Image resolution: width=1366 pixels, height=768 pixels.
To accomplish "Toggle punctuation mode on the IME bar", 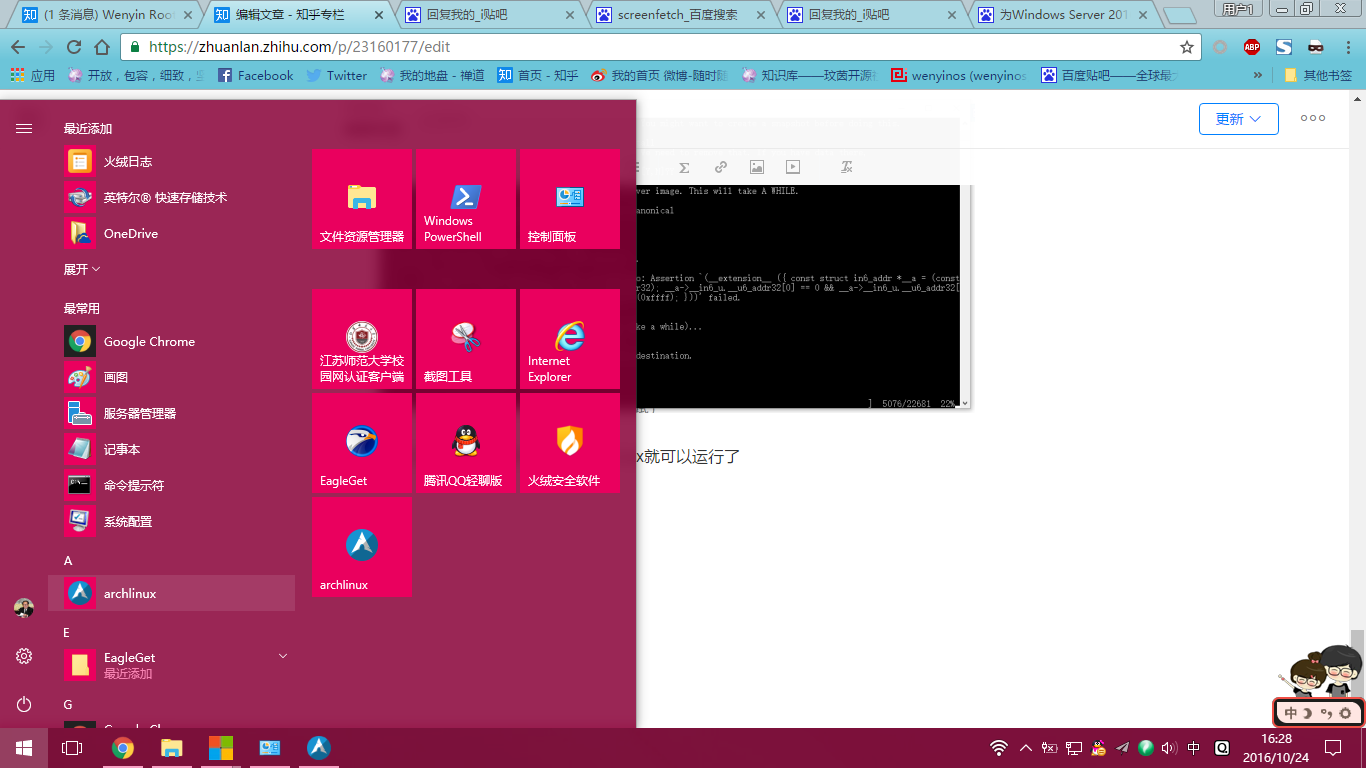I will [x=1324, y=711].
